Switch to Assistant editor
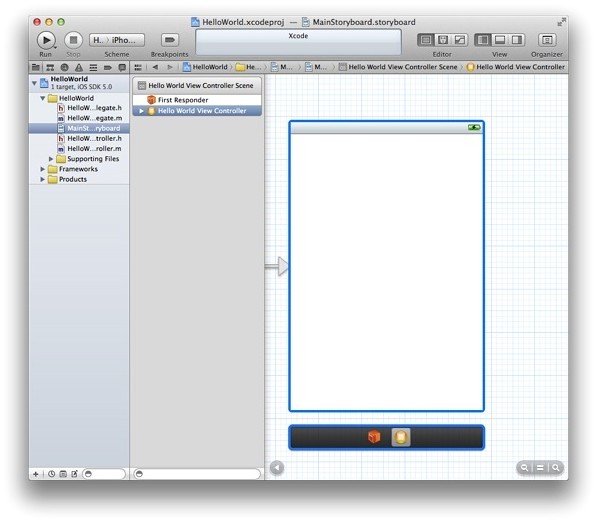The image size is (597, 522). click(x=443, y=40)
